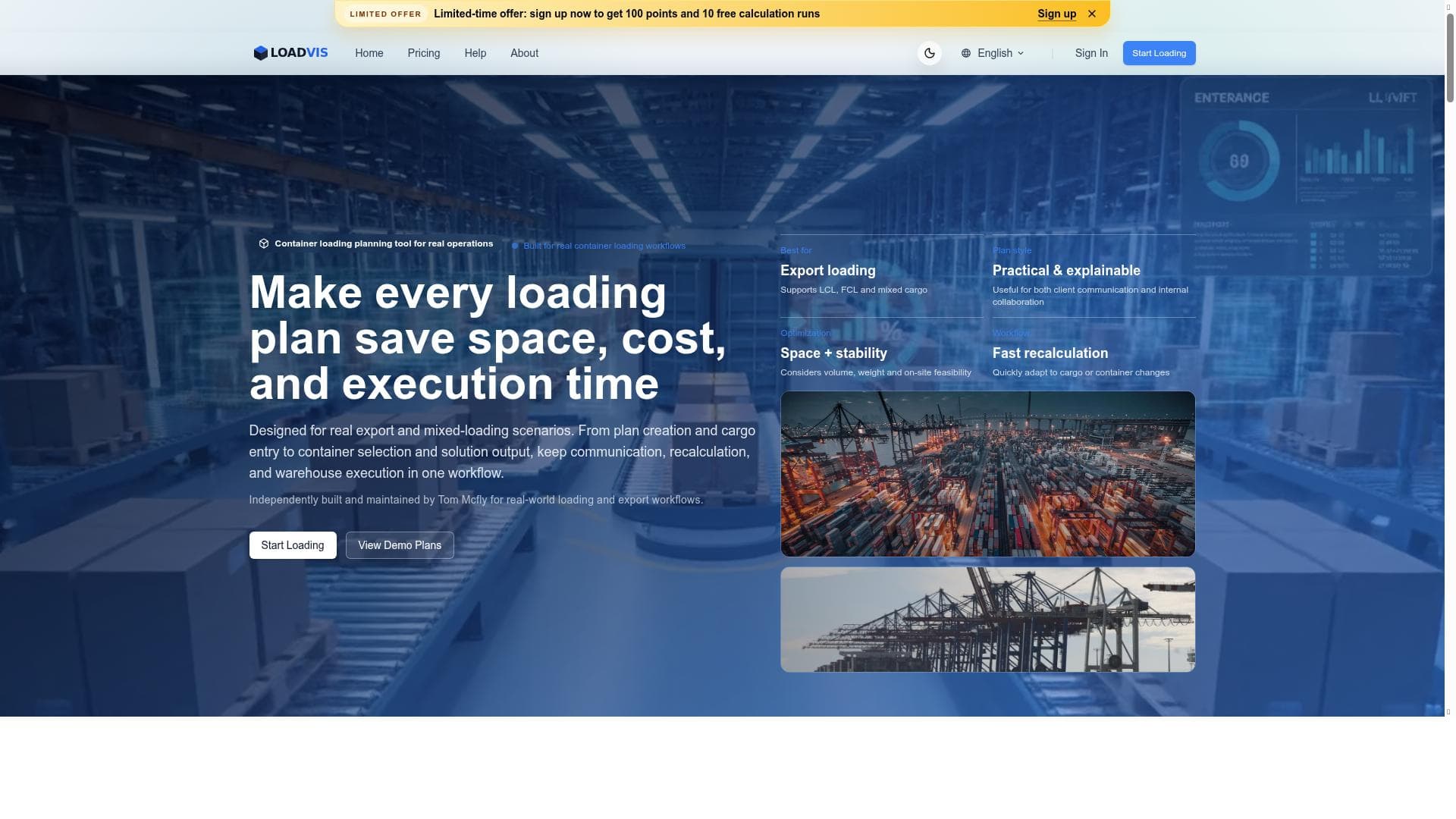Toggle dark mode with moon icon
Image resolution: width=1456 pixels, height=819 pixels.
coord(929,53)
